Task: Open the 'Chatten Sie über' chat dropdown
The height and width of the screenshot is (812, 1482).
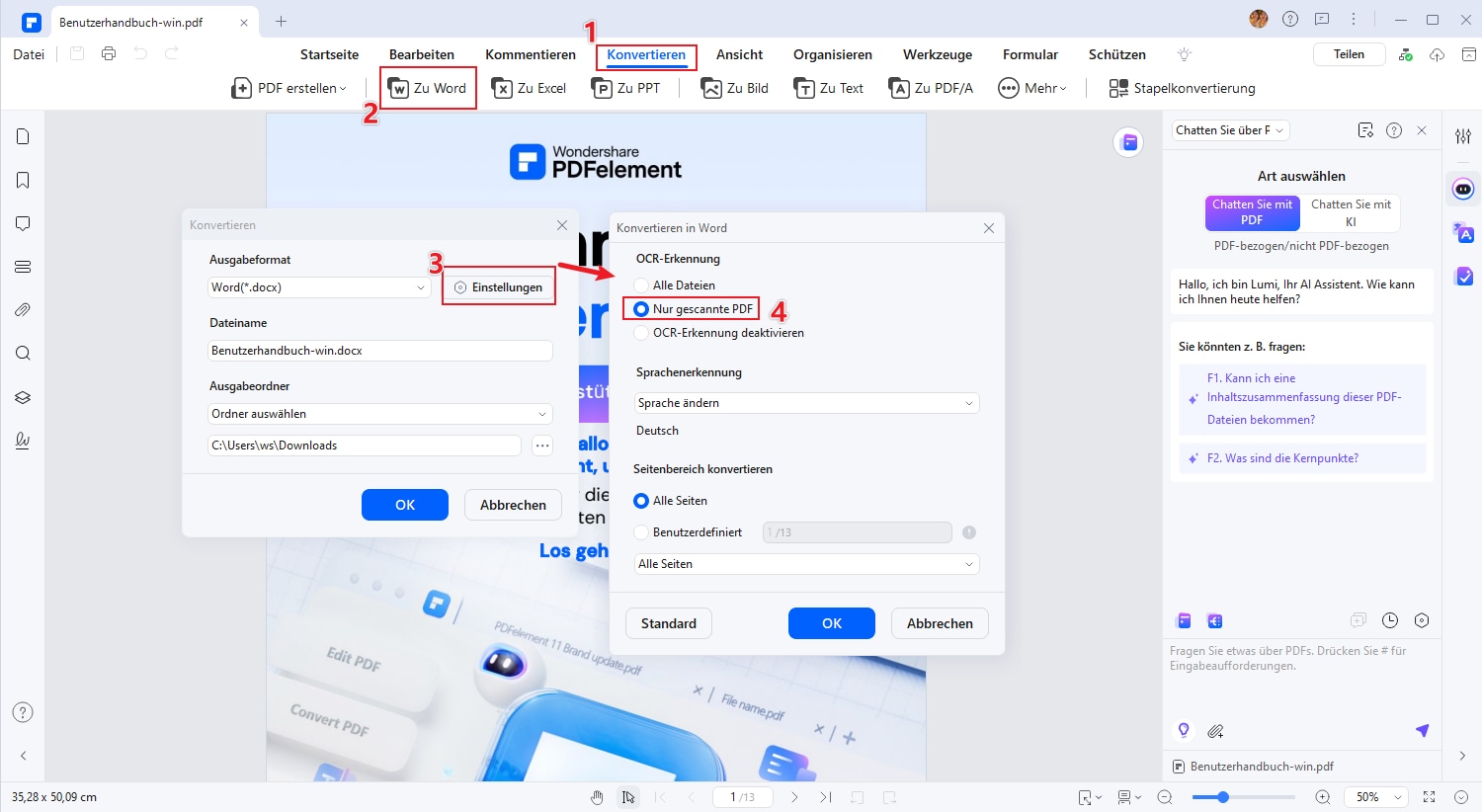Action: (1230, 130)
